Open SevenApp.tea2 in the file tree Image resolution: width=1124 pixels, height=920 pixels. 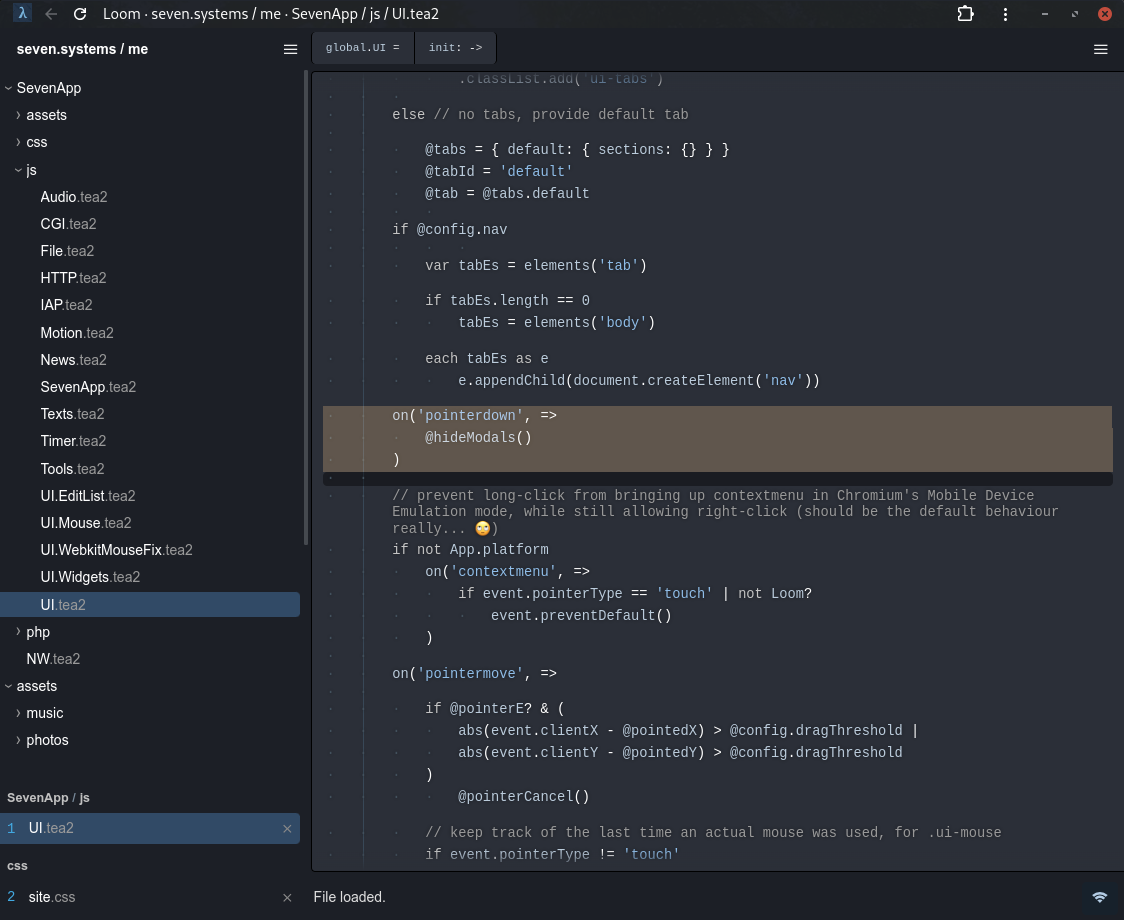click(x=88, y=387)
